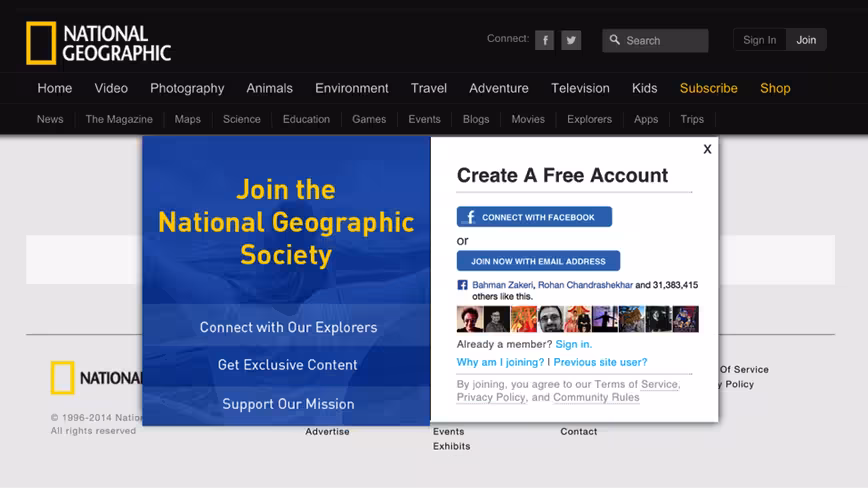
Task: Open the Photography section
Action: point(187,89)
